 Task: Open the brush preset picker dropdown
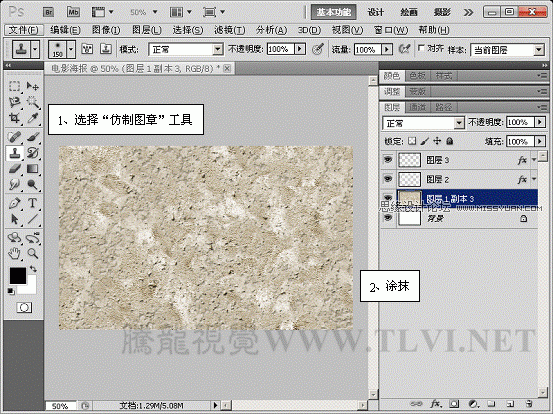point(71,49)
